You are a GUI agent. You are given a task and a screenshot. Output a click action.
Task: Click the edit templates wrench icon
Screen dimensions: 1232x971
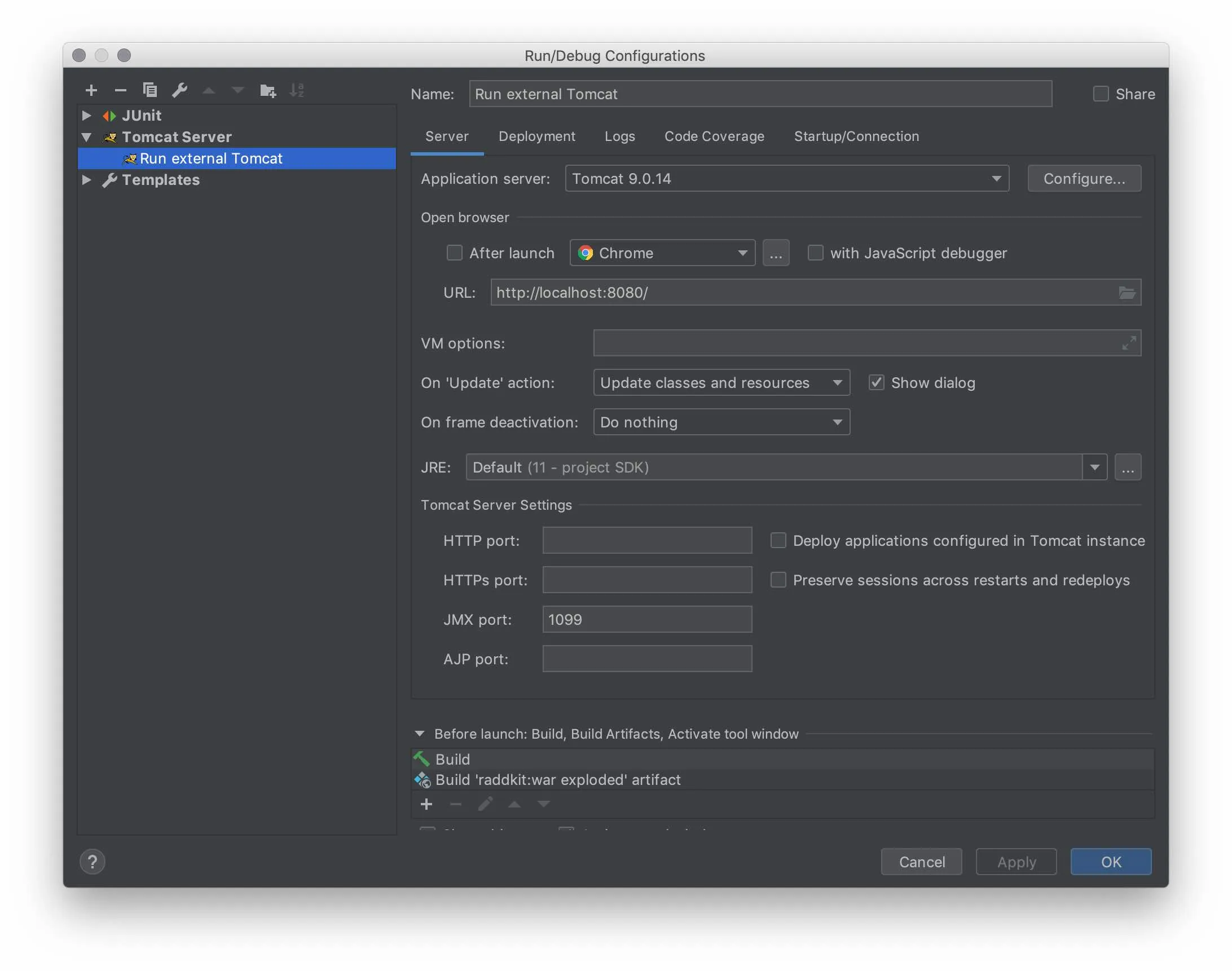coord(180,90)
